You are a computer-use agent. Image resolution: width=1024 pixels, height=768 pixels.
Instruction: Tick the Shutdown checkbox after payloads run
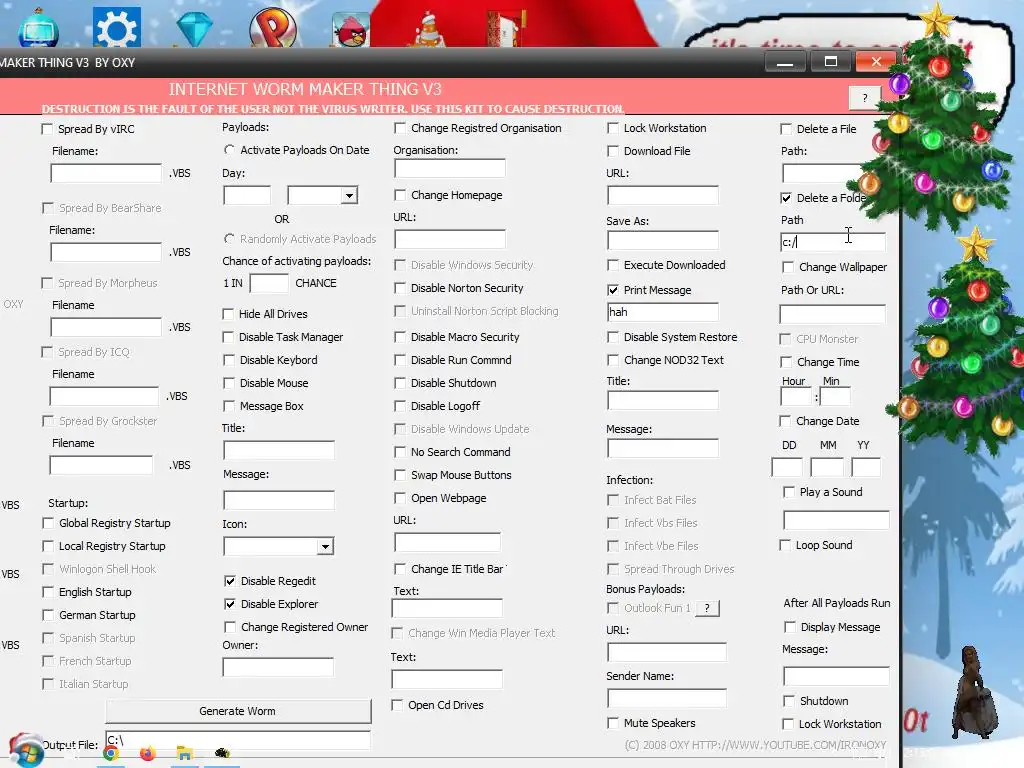[789, 701]
